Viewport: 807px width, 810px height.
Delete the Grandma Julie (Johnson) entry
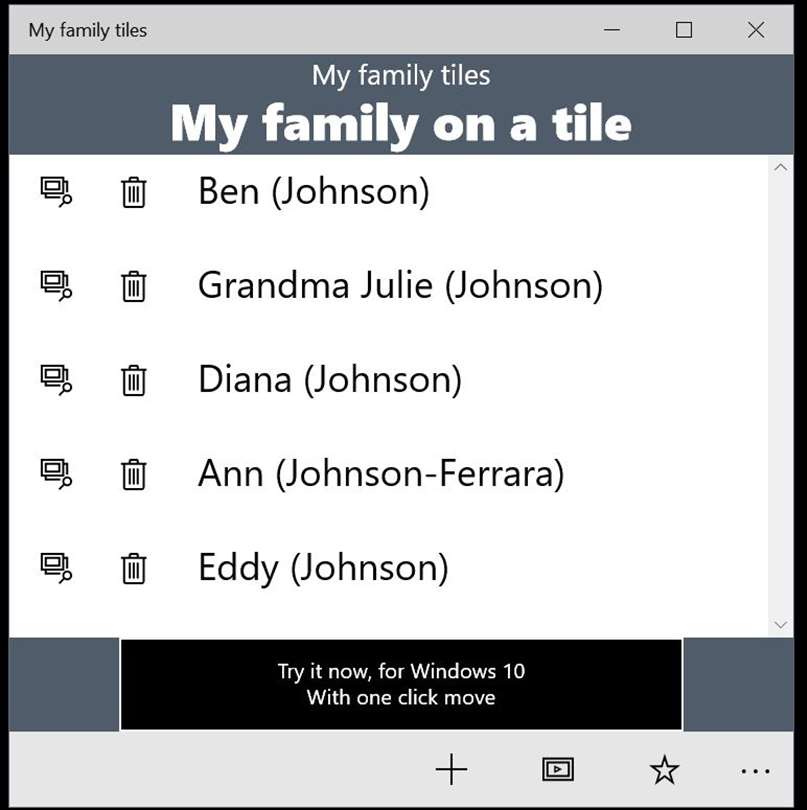[133, 286]
